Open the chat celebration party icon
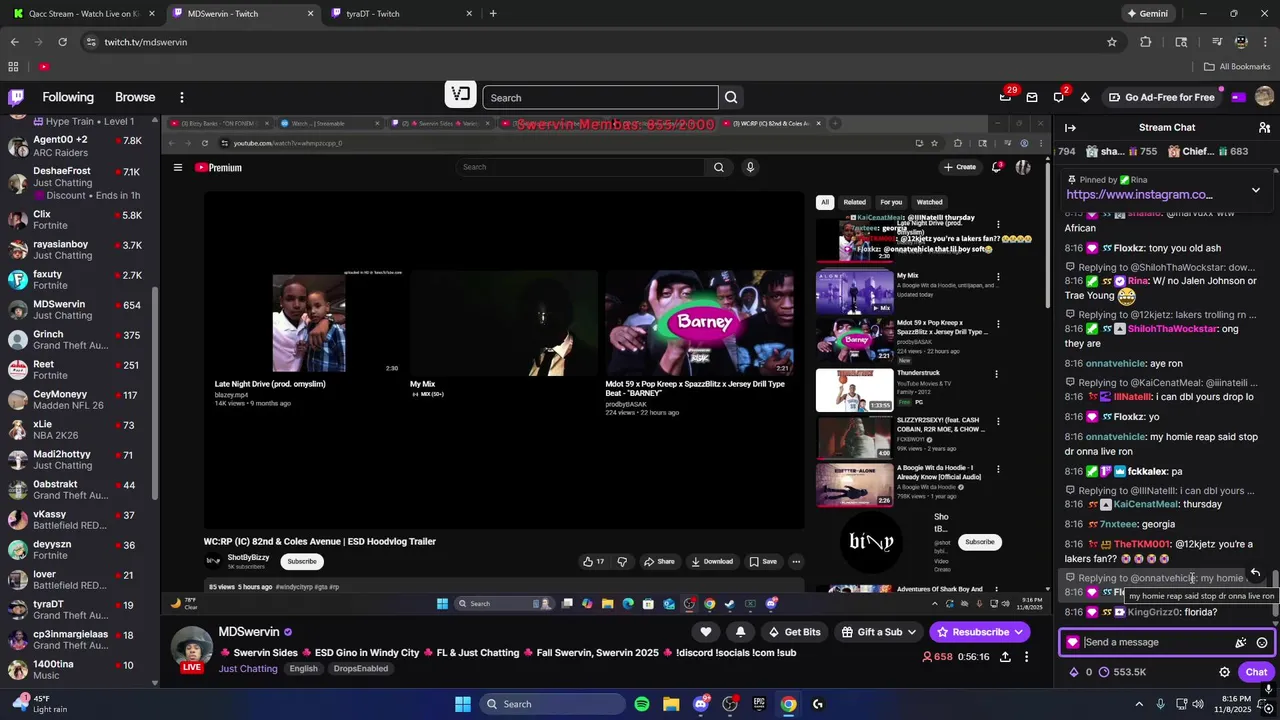 1241,642
